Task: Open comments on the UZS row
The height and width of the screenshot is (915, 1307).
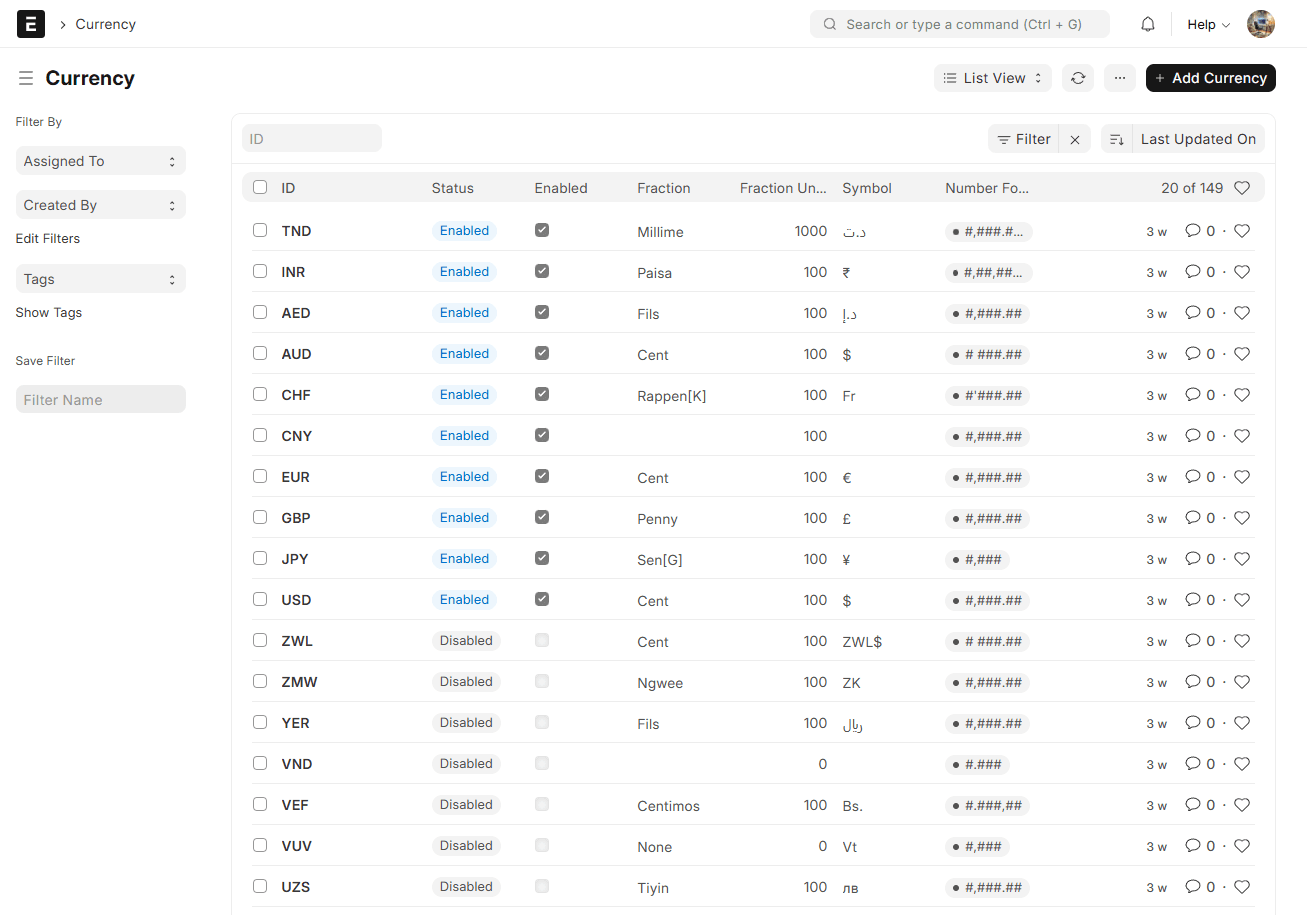Action: (1200, 887)
